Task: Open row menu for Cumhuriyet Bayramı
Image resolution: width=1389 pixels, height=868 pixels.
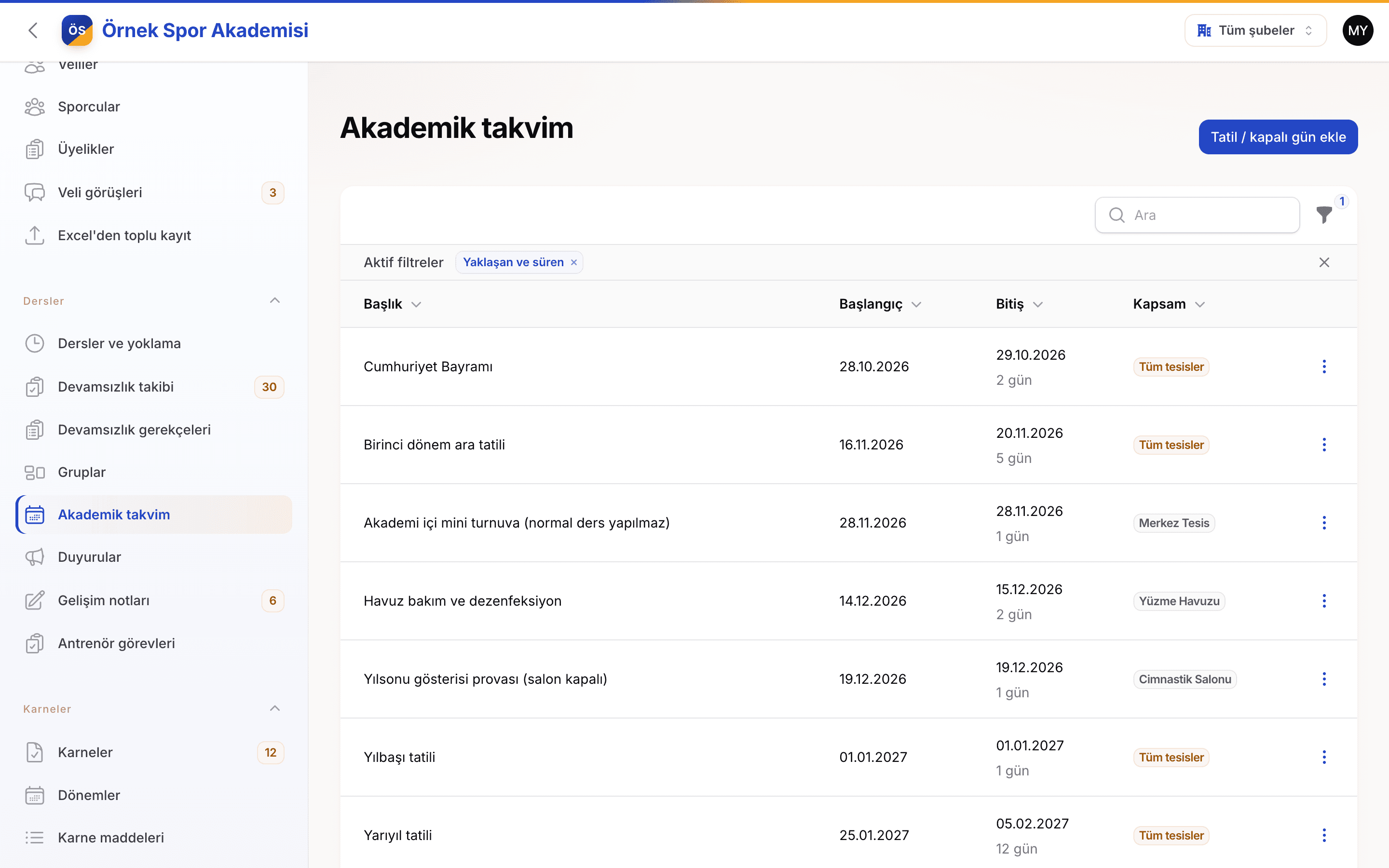Action: pyautogui.click(x=1323, y=366)
